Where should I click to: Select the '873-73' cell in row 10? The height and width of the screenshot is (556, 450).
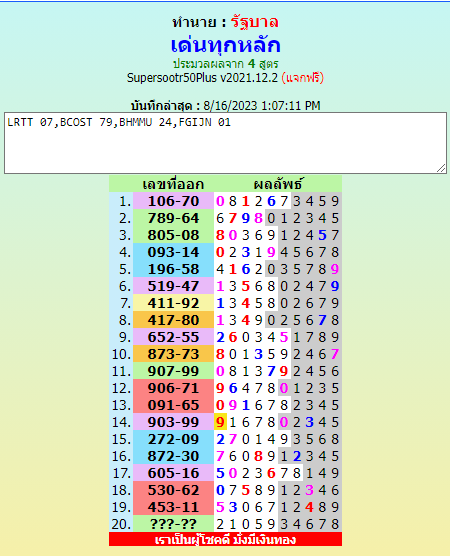pyautogui.click(x=173, y=354)
